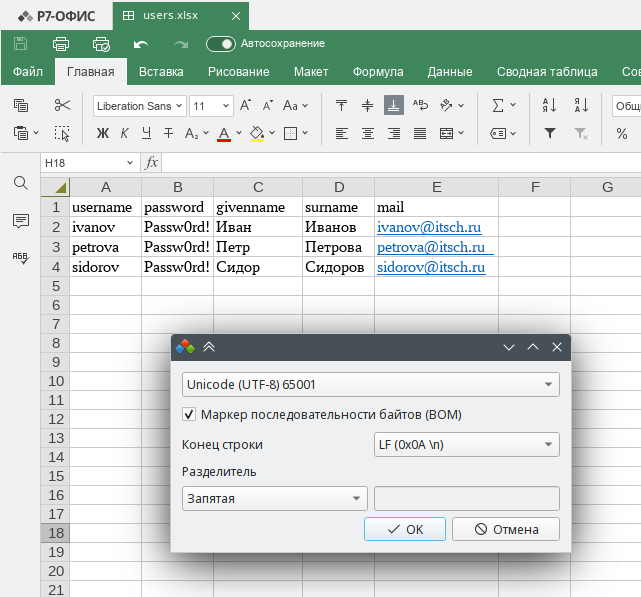Screen dimensions: 641x597
Task: Align text right
Action: coord(394,133)
